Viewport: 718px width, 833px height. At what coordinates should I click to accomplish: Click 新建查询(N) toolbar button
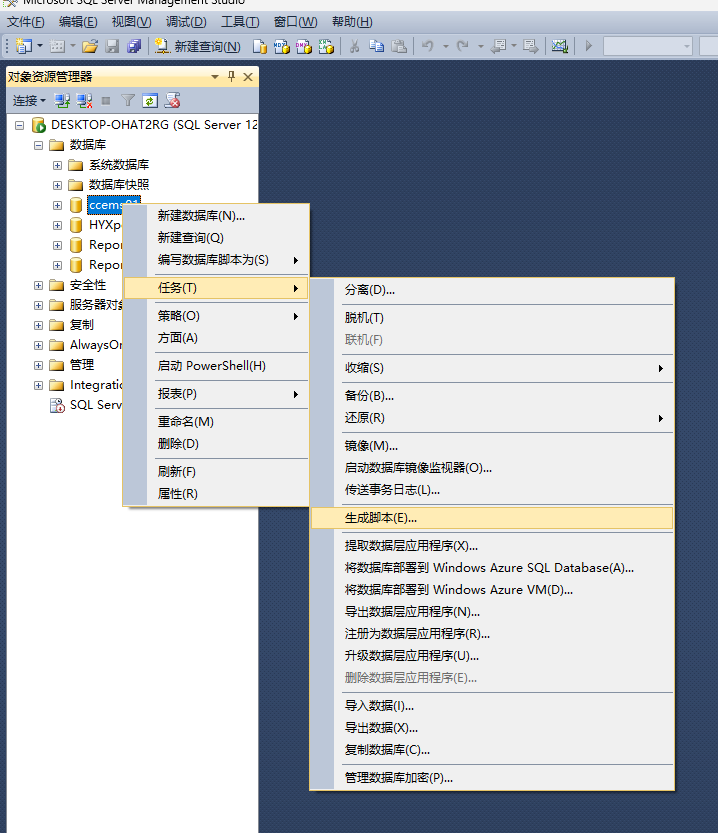(198, 46)
